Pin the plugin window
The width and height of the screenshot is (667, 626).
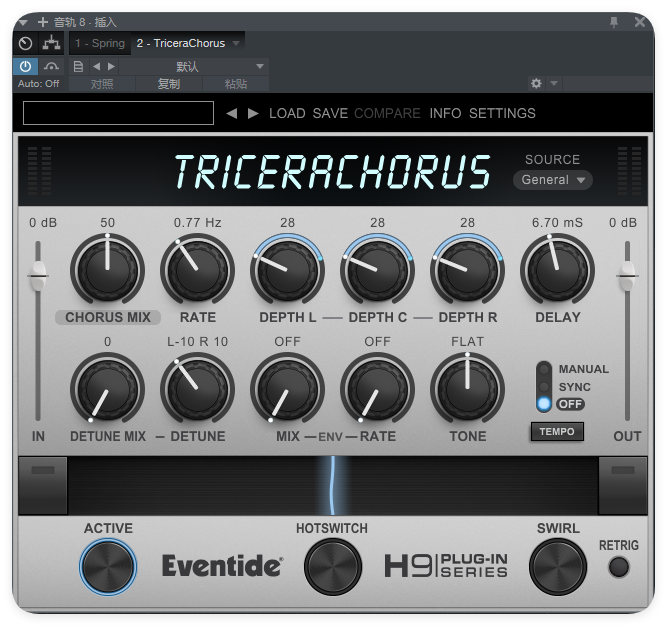tap(614, 22)
